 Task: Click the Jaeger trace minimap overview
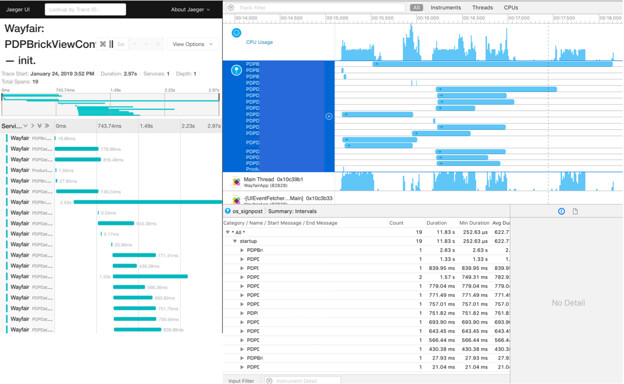[110, 105]
